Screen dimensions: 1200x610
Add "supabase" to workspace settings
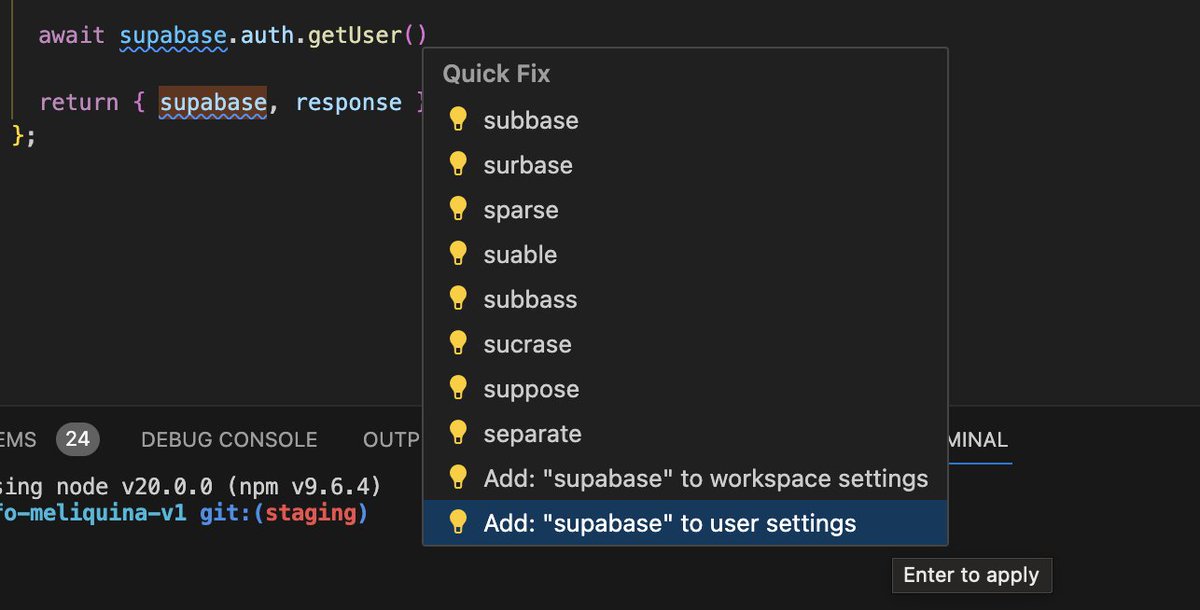(x=685, y=478)
